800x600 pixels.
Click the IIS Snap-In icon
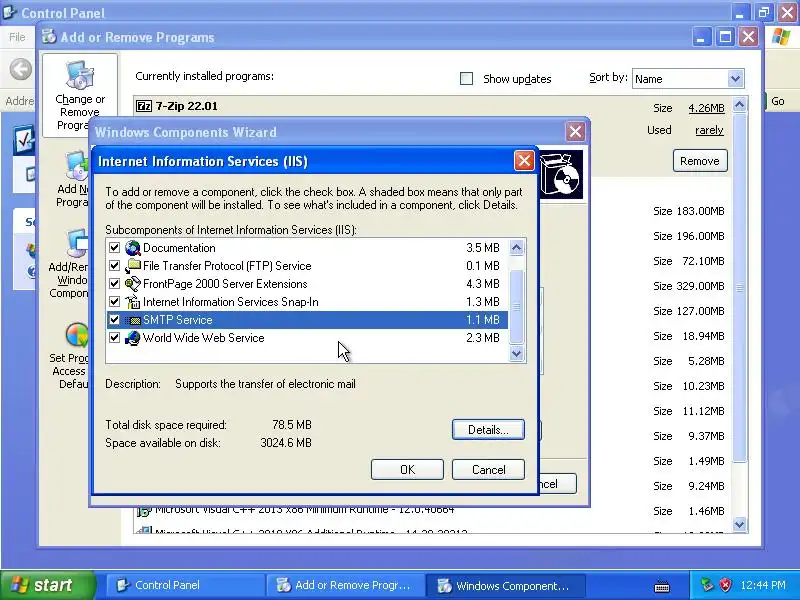click(133, 302)
